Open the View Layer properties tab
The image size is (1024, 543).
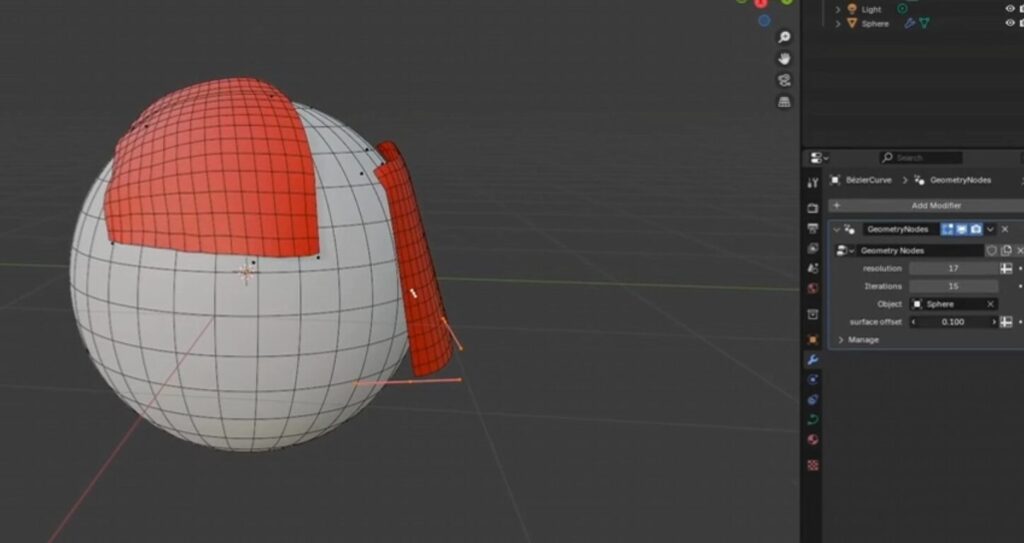click(x=813, y=248)
